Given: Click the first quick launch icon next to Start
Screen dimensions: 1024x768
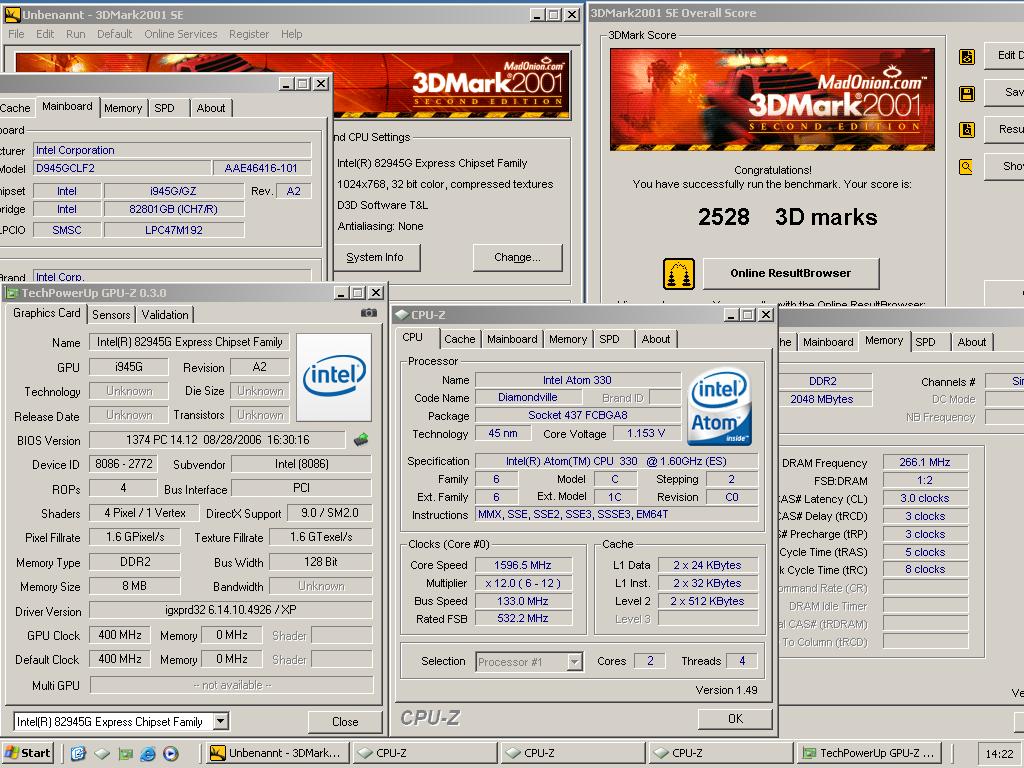Looking at the screenshot, I should pyautogui.click(x=78, y=754).
